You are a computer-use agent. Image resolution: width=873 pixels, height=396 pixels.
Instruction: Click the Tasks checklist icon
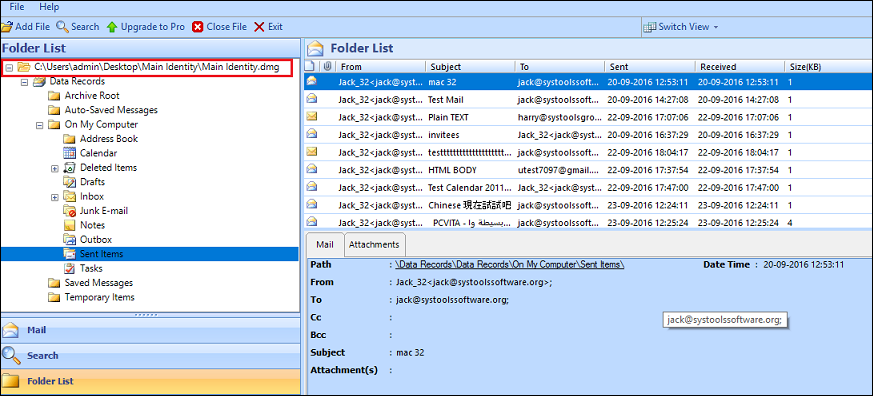pyautogui.click(x=70, y=268)
